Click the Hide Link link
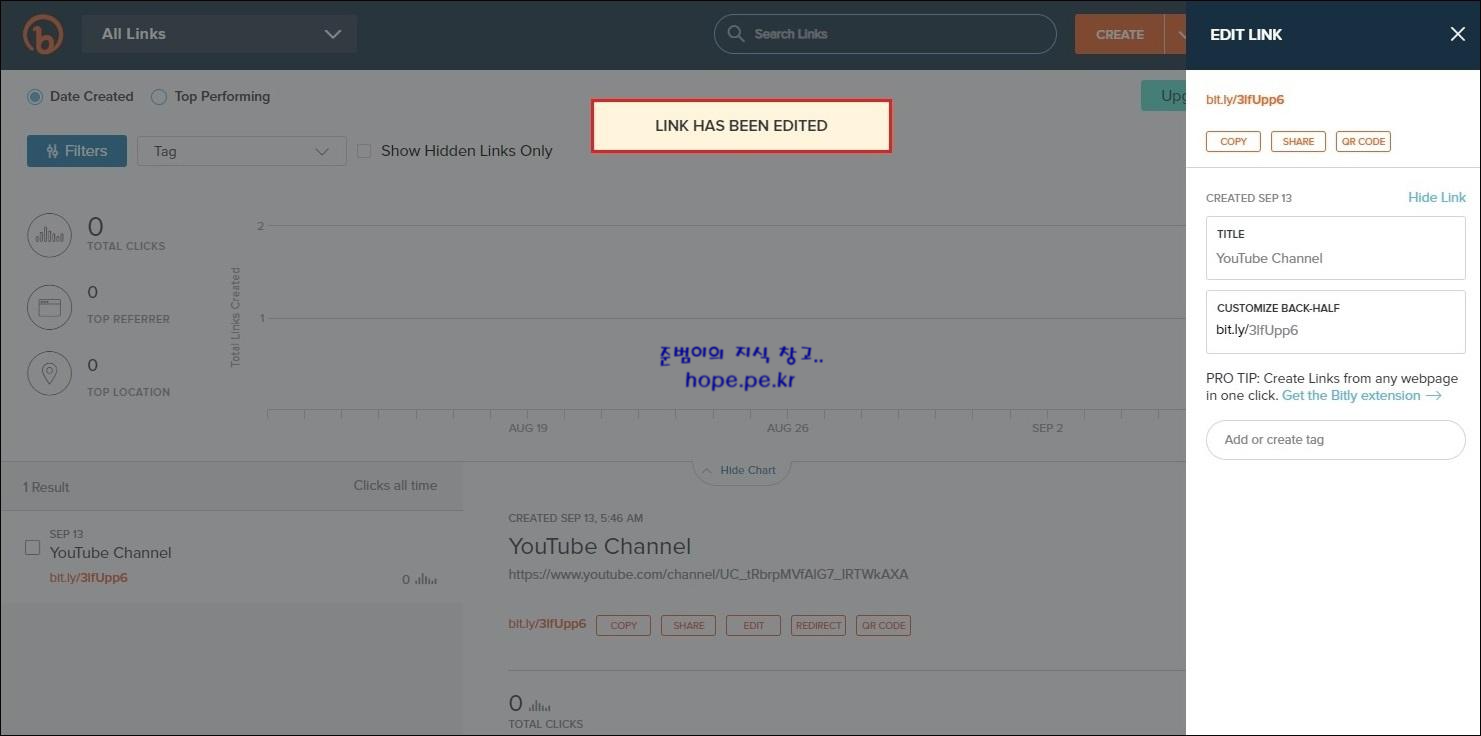The width and height of the screenshot is (1481, 736). click(1437, 197)
